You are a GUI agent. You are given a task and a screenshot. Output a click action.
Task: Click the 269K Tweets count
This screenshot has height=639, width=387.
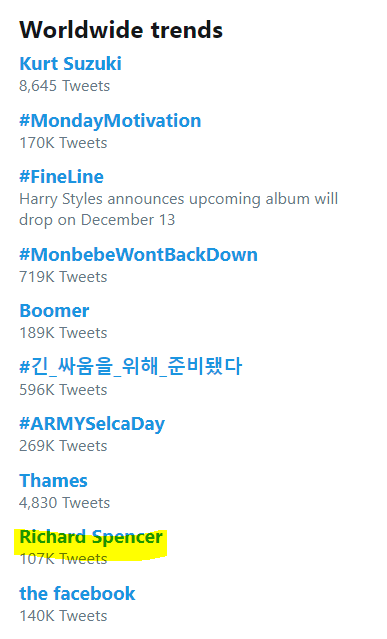click(63, 446)
